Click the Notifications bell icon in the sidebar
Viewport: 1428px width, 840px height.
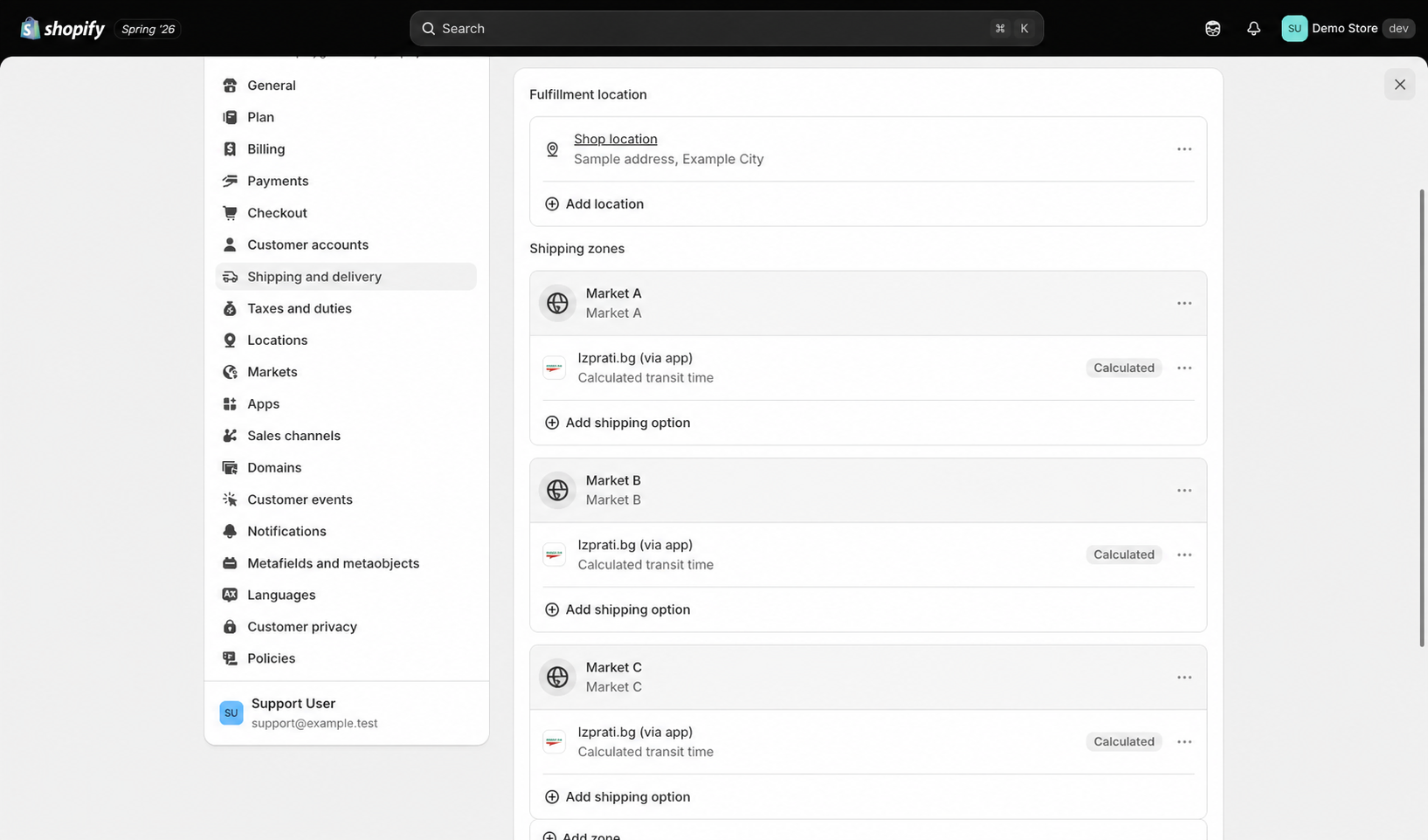coord(230,532)
